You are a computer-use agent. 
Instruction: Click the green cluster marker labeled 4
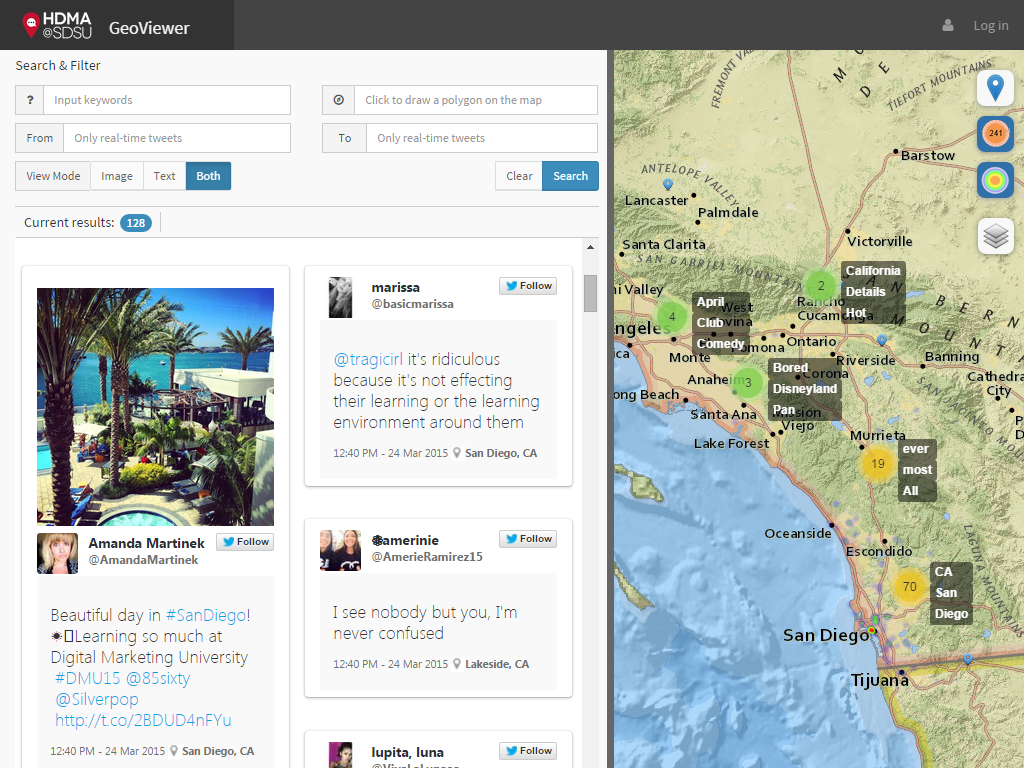pos(671,317)
